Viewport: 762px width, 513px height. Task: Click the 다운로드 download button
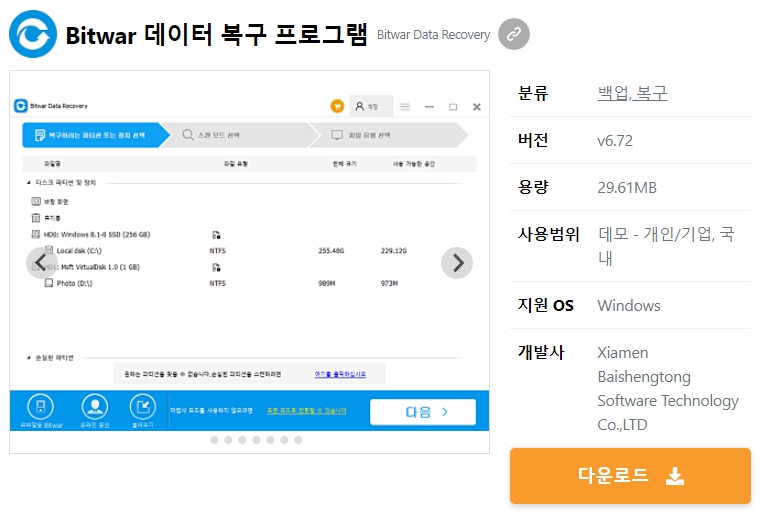[630, 476]
